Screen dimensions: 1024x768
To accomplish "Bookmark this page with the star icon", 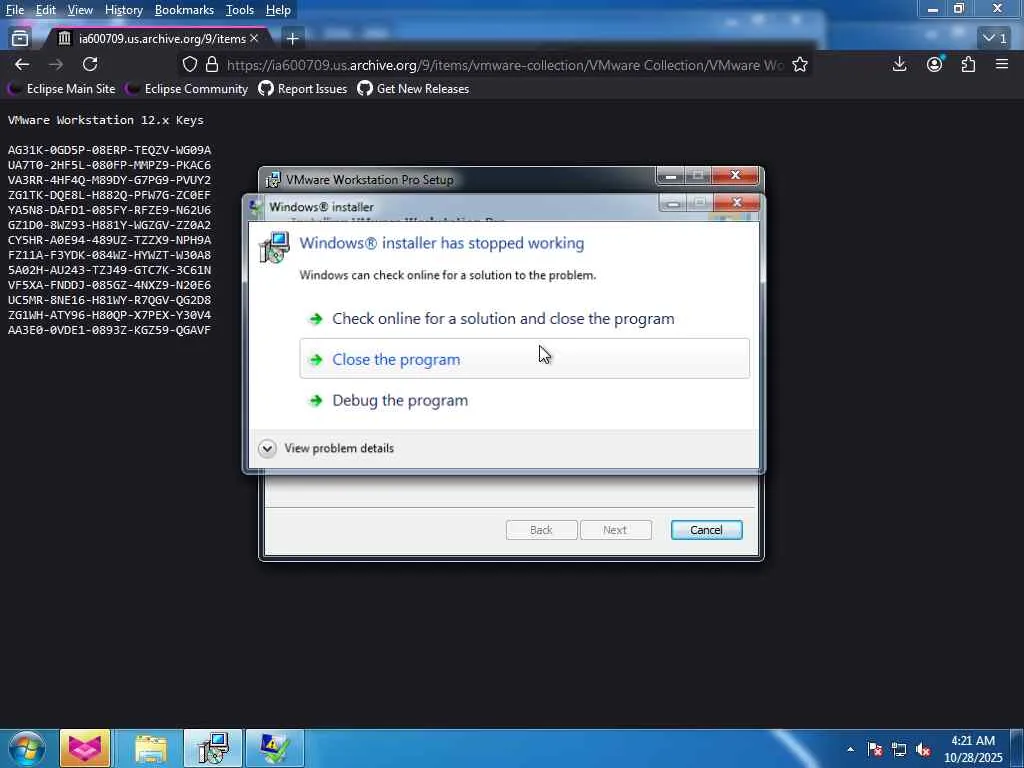I will pyautogui.click(x=800, y=65).
